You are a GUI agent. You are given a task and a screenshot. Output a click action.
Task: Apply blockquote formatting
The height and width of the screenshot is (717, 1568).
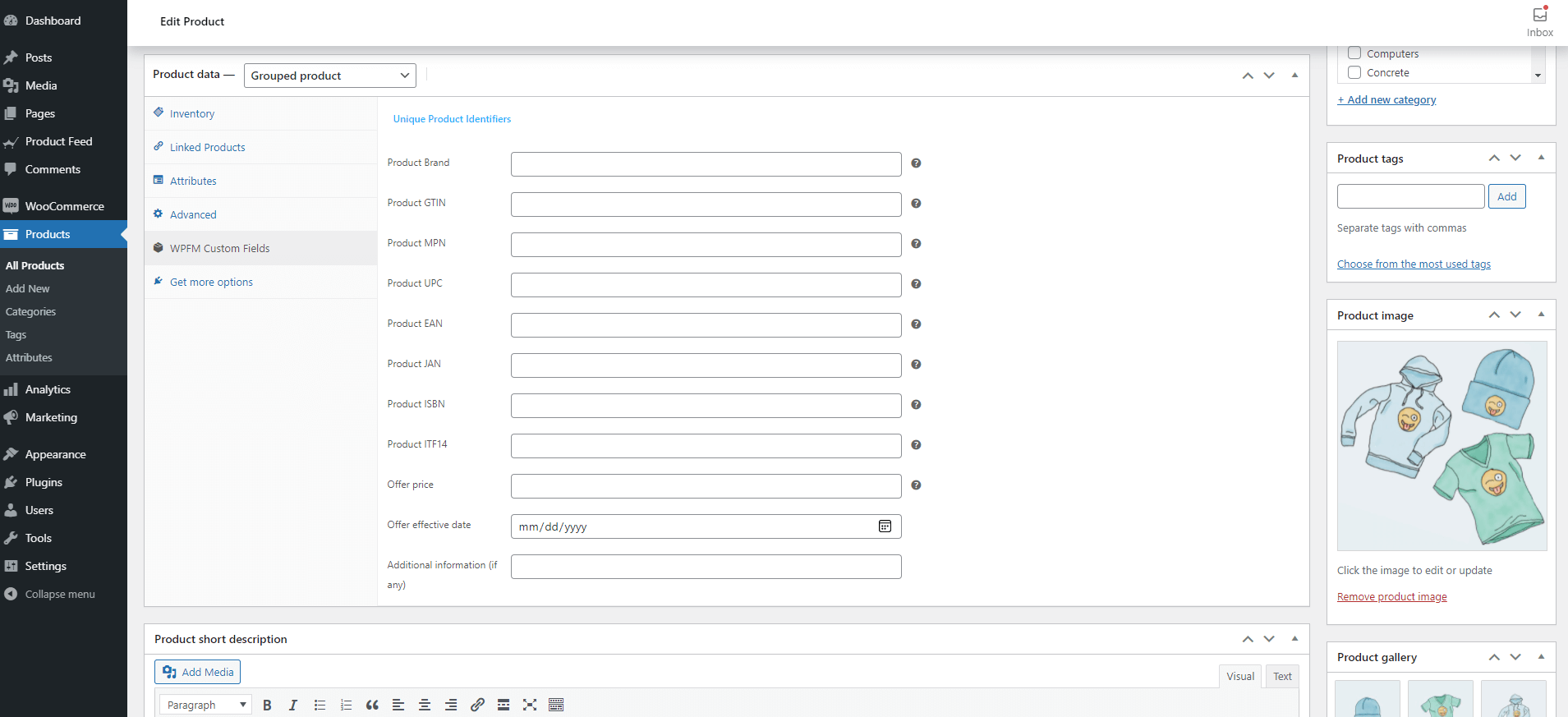372,705
